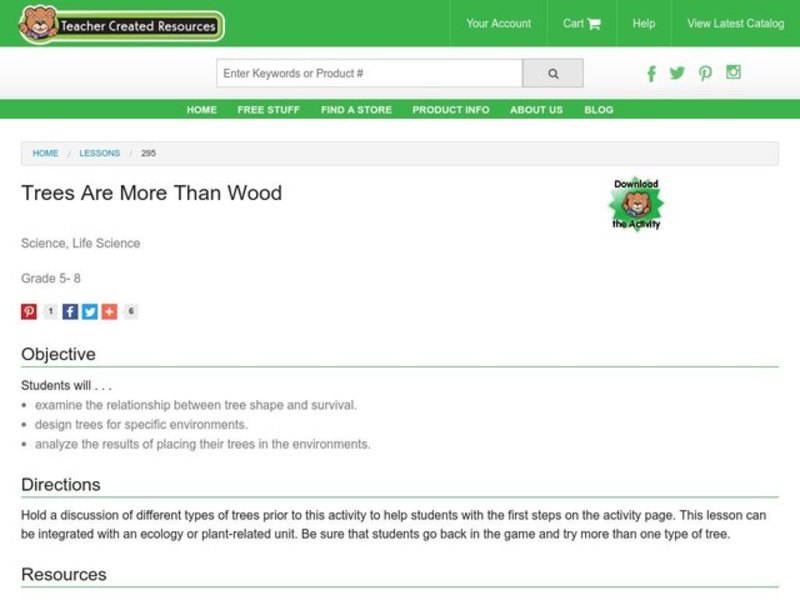Go to FIND A STORE

(x=356, y=110)
